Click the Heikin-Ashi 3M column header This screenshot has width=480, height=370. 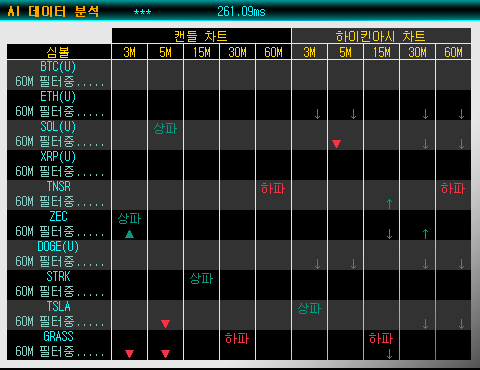click(309, 52)
